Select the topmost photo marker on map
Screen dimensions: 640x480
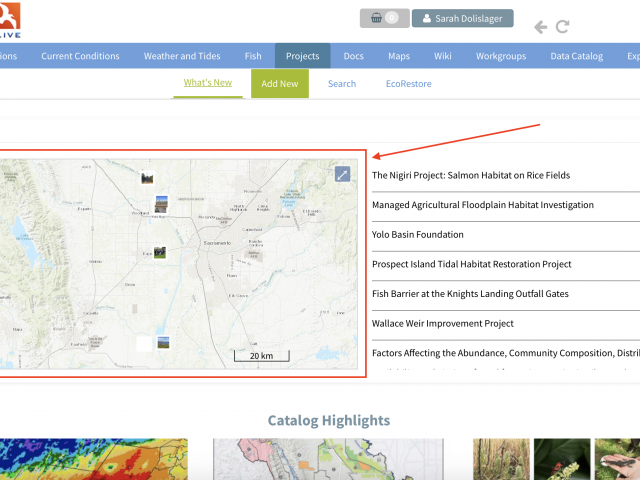148,178
